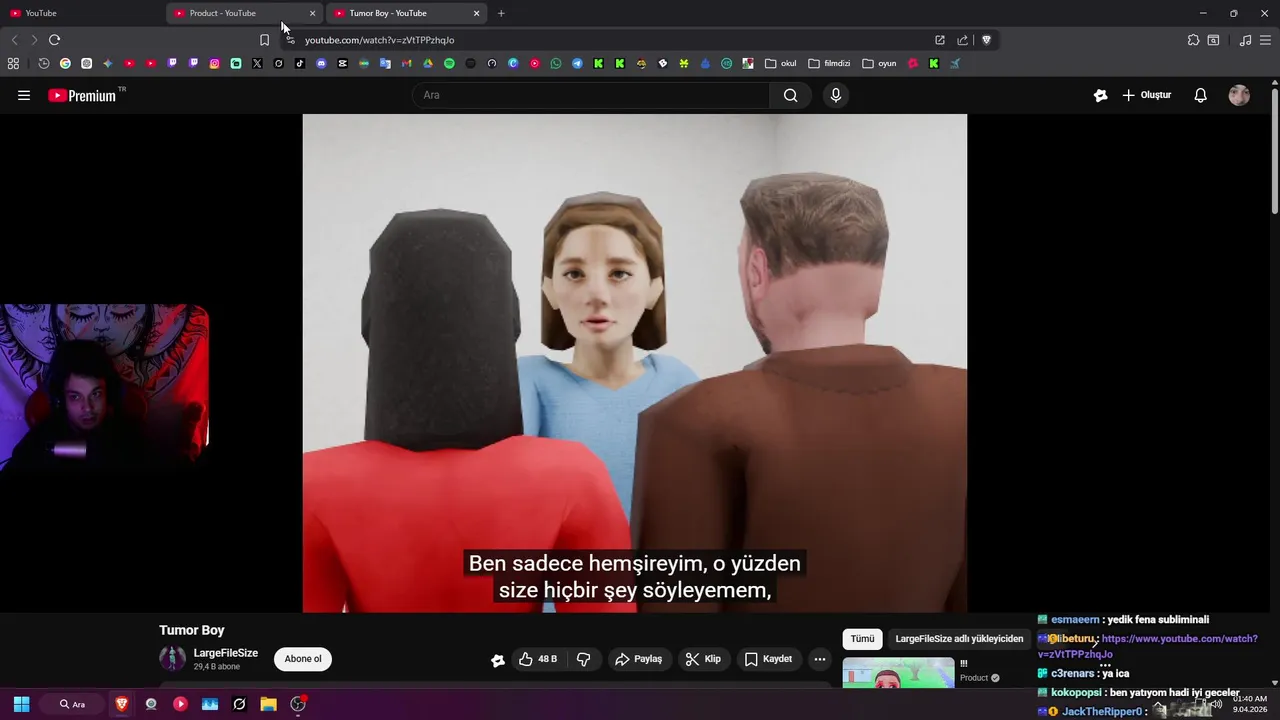Like the video showing 48 B

[x=538, y=659]
